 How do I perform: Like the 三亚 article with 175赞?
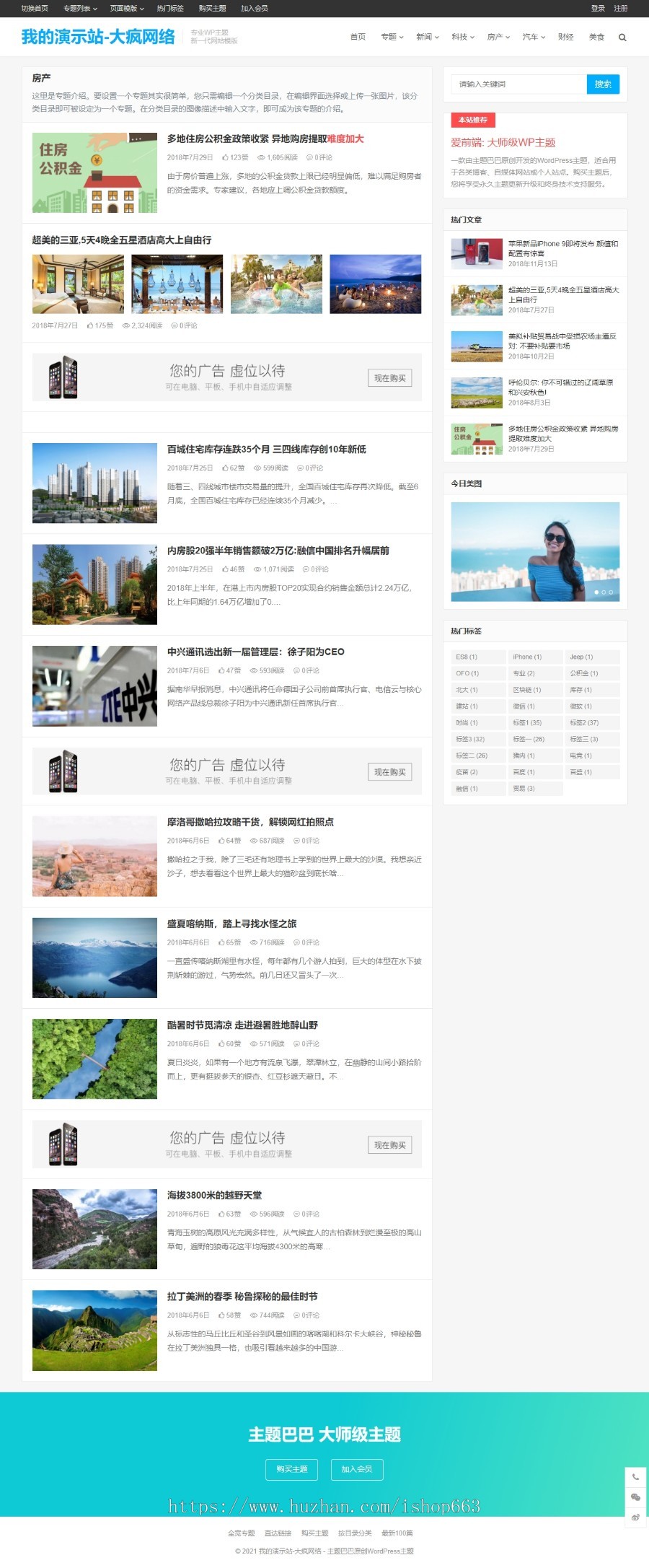tap(90, 325)
